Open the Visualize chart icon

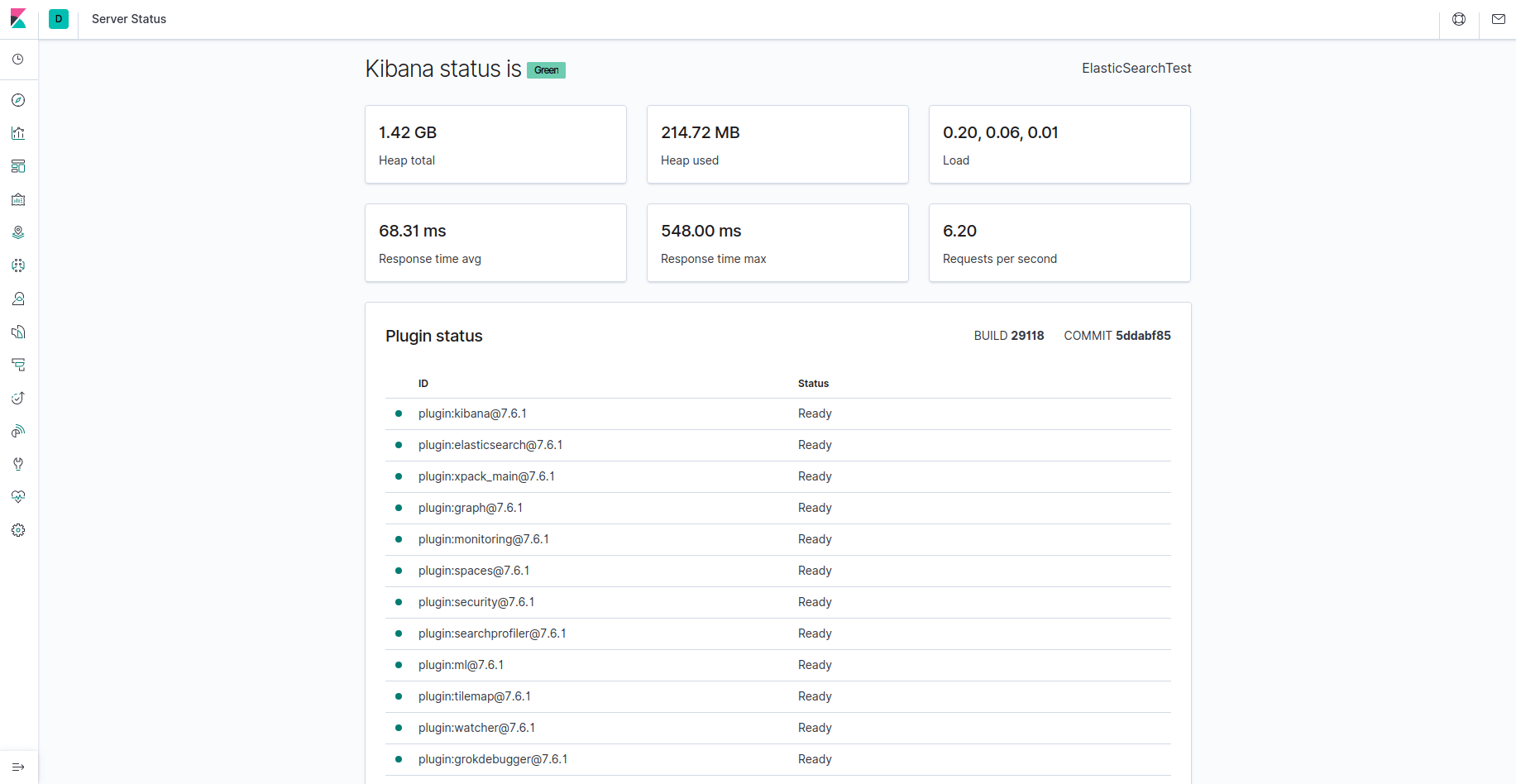(x=18, y=133)
